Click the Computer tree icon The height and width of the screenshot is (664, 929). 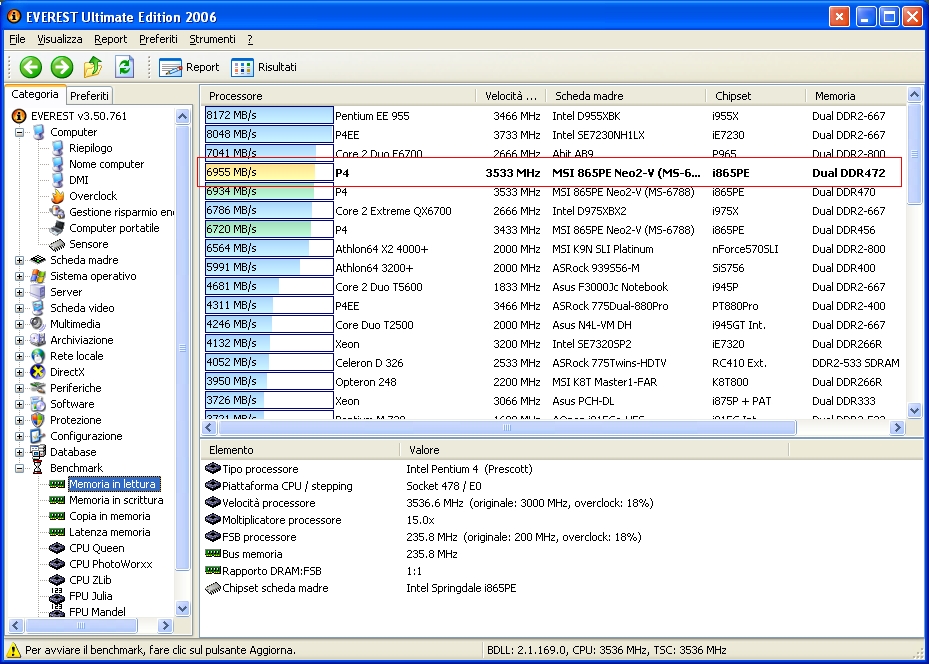[x=39, y=132]
